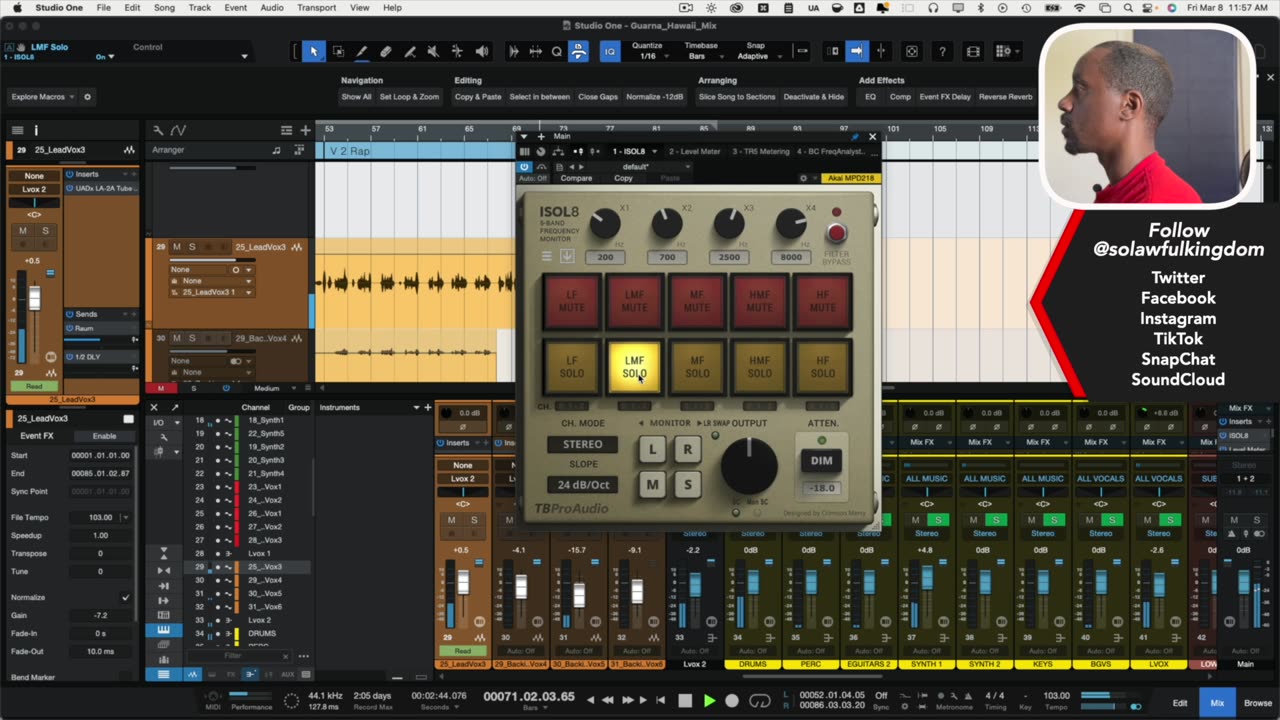Toggle the MF SOLO pad

(x=697, y=367)
